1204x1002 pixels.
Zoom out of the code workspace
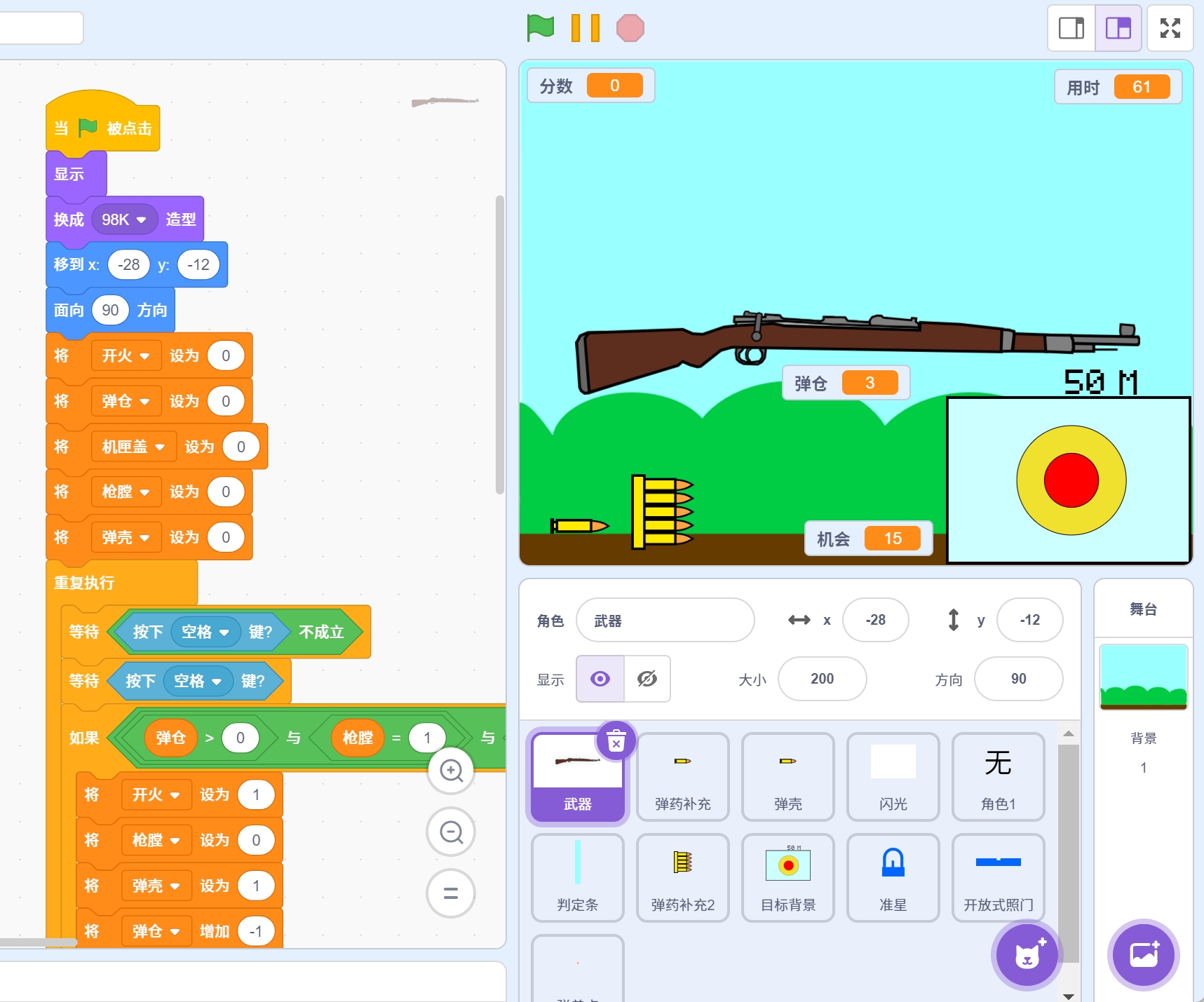[451, 832]
